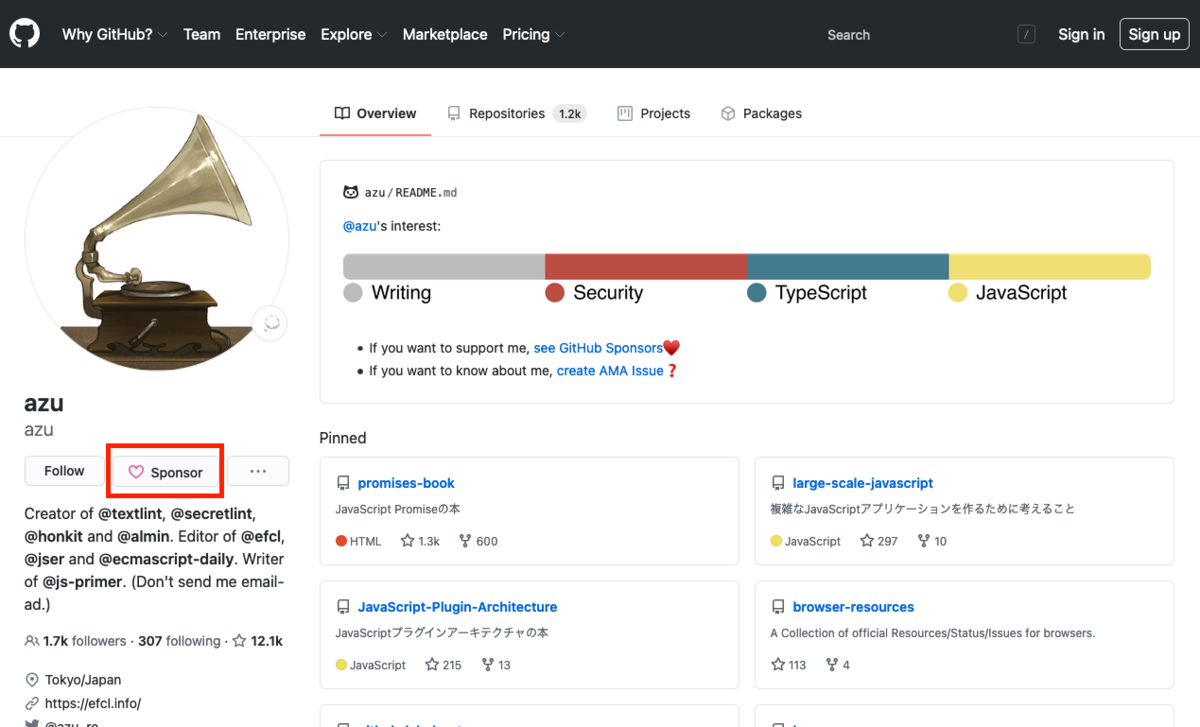Click the star icon on promises-book card
The image size is (1200, 727).
410,540
